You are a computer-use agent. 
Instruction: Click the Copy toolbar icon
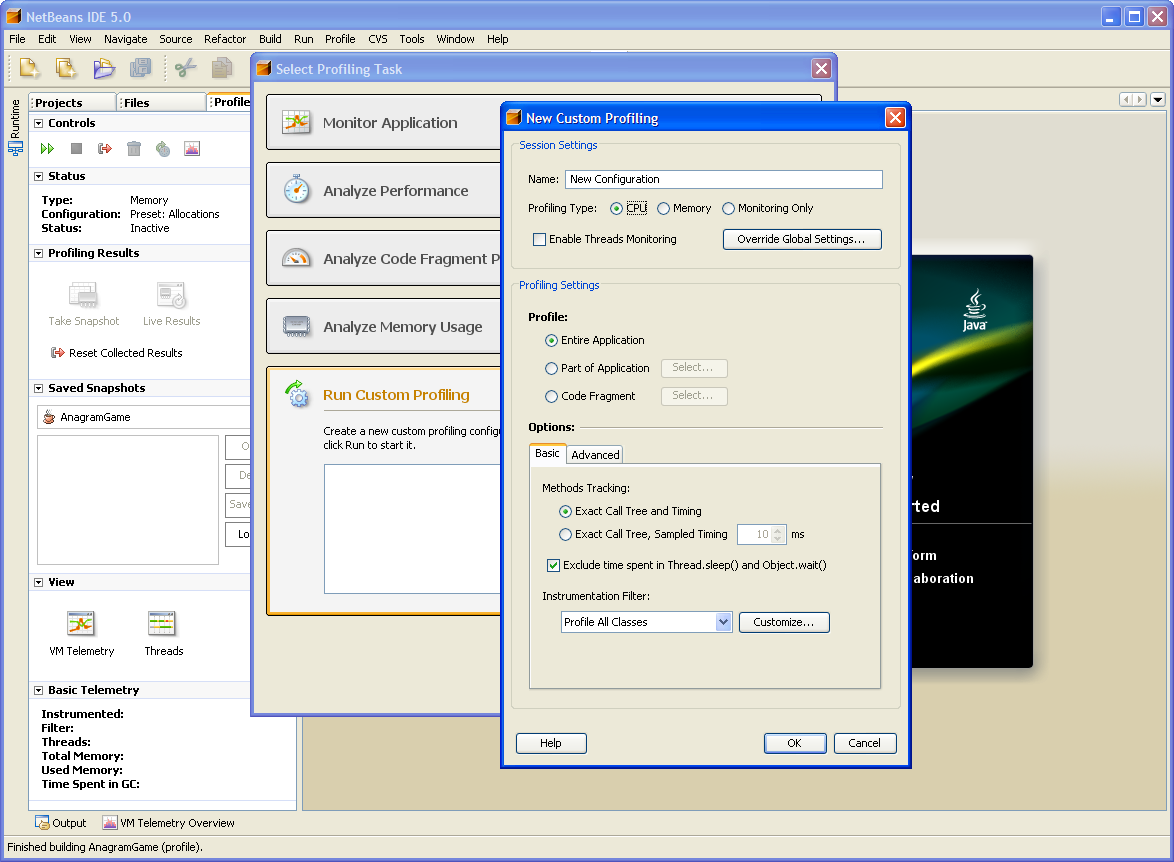(222, 68)
